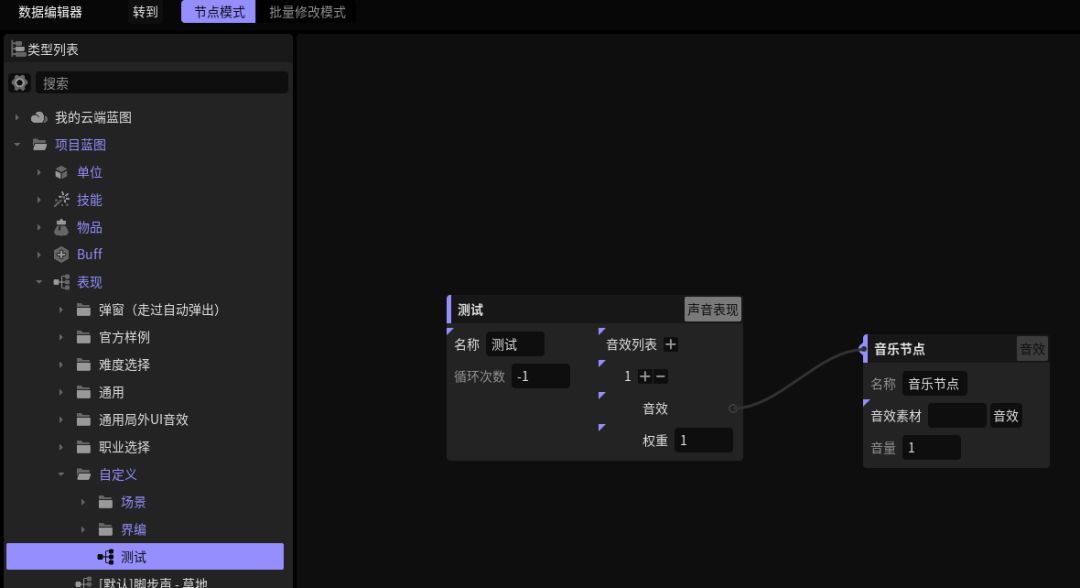Click the node-tree icon next to 表现

[x=61, y=282]
